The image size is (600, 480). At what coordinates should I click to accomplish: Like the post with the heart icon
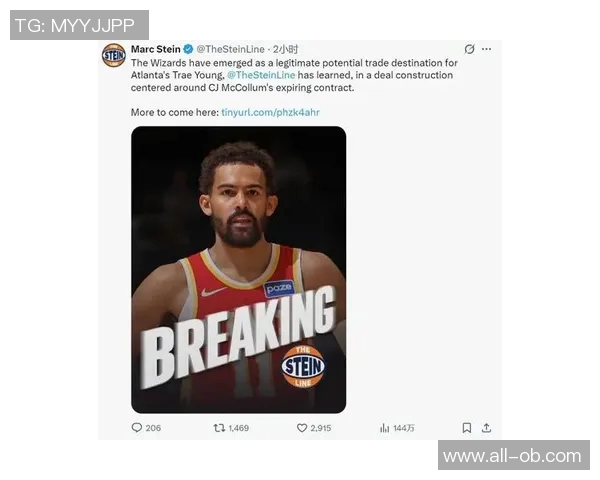pyautogui.click(x=302, y=428)
